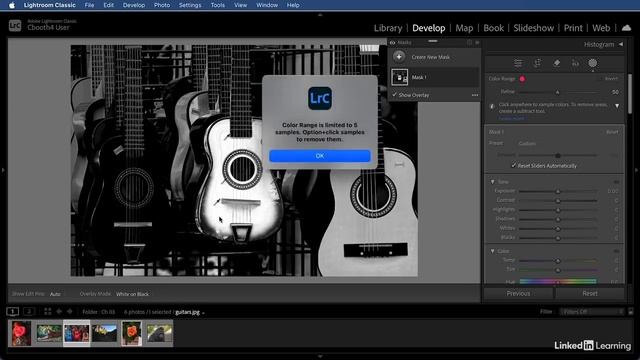Open the cloud sync status icon
The width and height of the screenshot is (640, 360).
click(x=626, y=28)
